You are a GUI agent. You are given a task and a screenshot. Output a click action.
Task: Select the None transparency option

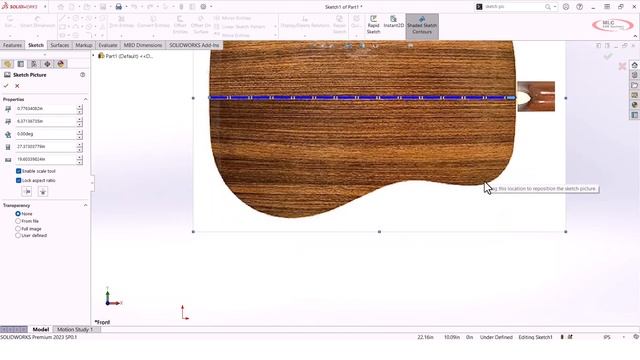(x=18, y=213)
